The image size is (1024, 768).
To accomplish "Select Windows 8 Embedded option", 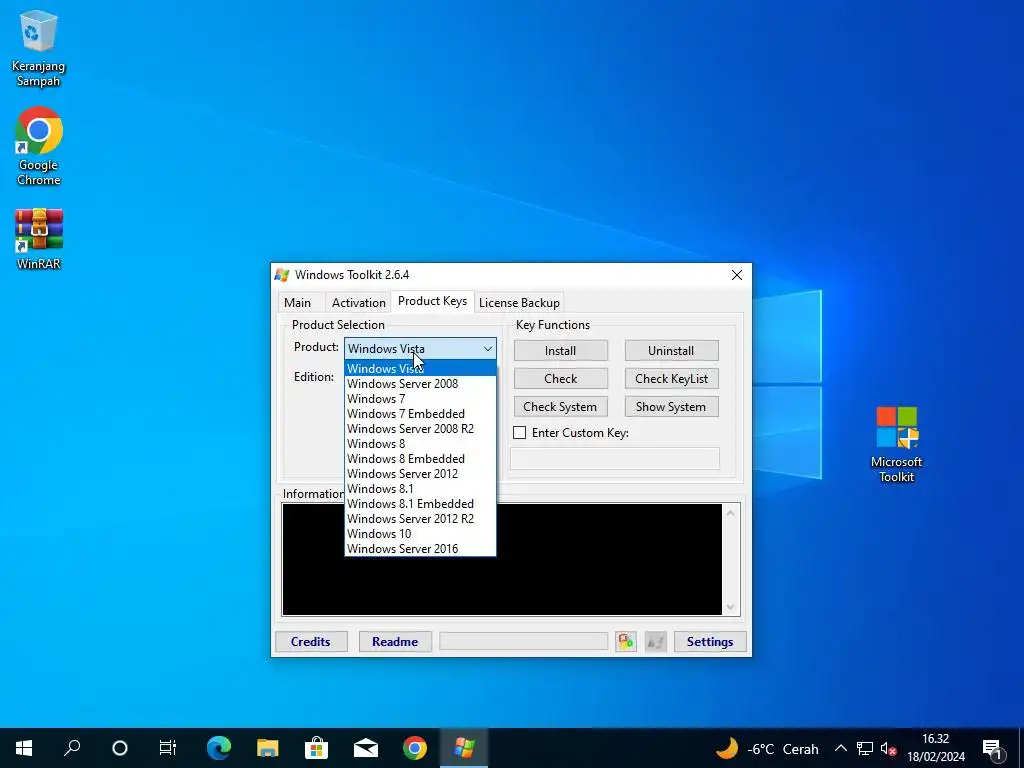I will point(420,458).
